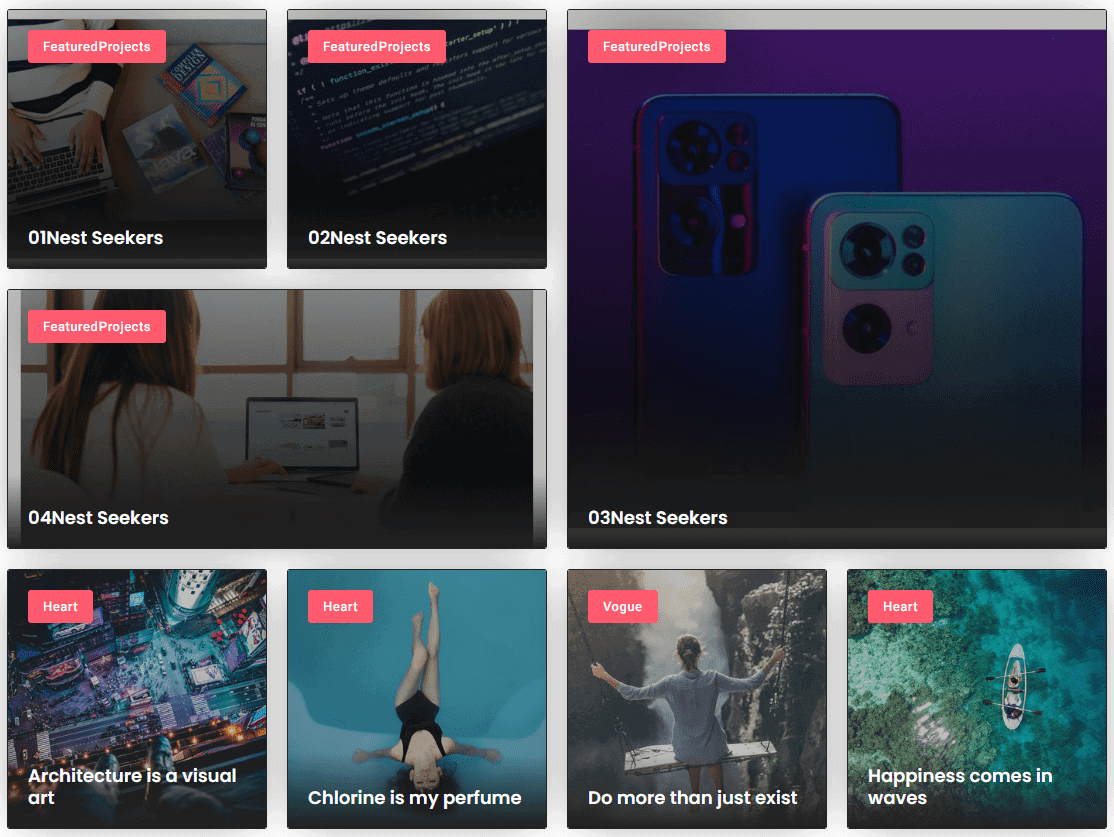Click FeaturedProjects tag on two women card
1114x837 pixels.
click(97, 327)
